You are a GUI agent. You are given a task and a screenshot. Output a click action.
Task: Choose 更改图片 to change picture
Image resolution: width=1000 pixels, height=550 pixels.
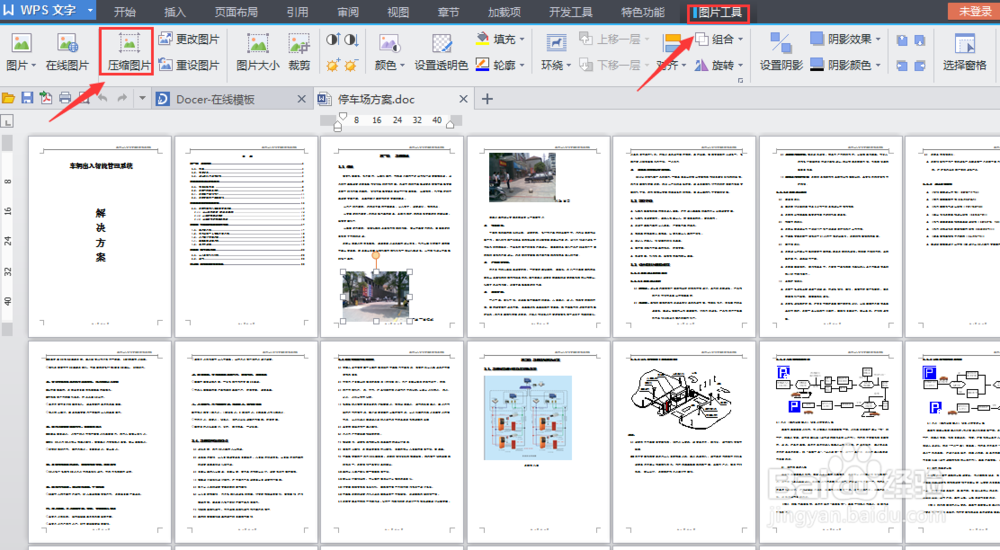(189, 39)
